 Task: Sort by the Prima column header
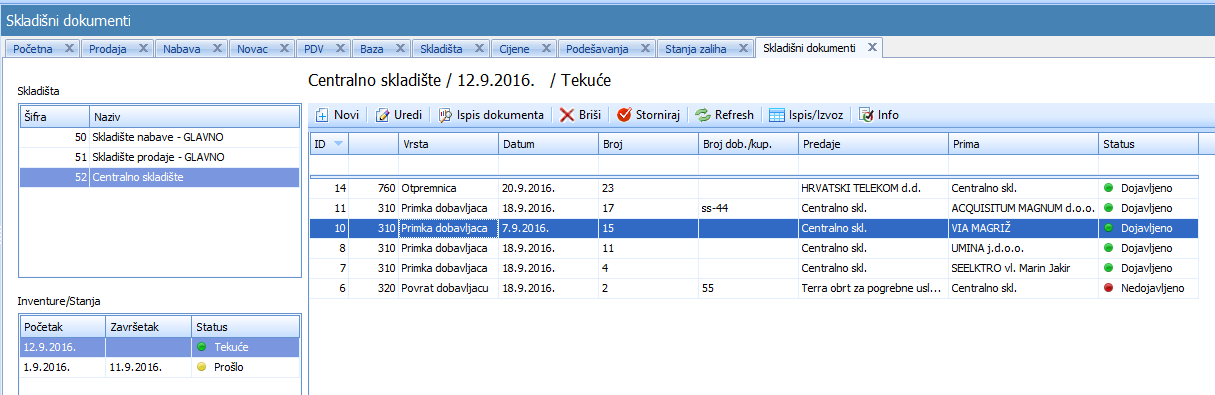pyautogui.click(x=1024, y=144)
